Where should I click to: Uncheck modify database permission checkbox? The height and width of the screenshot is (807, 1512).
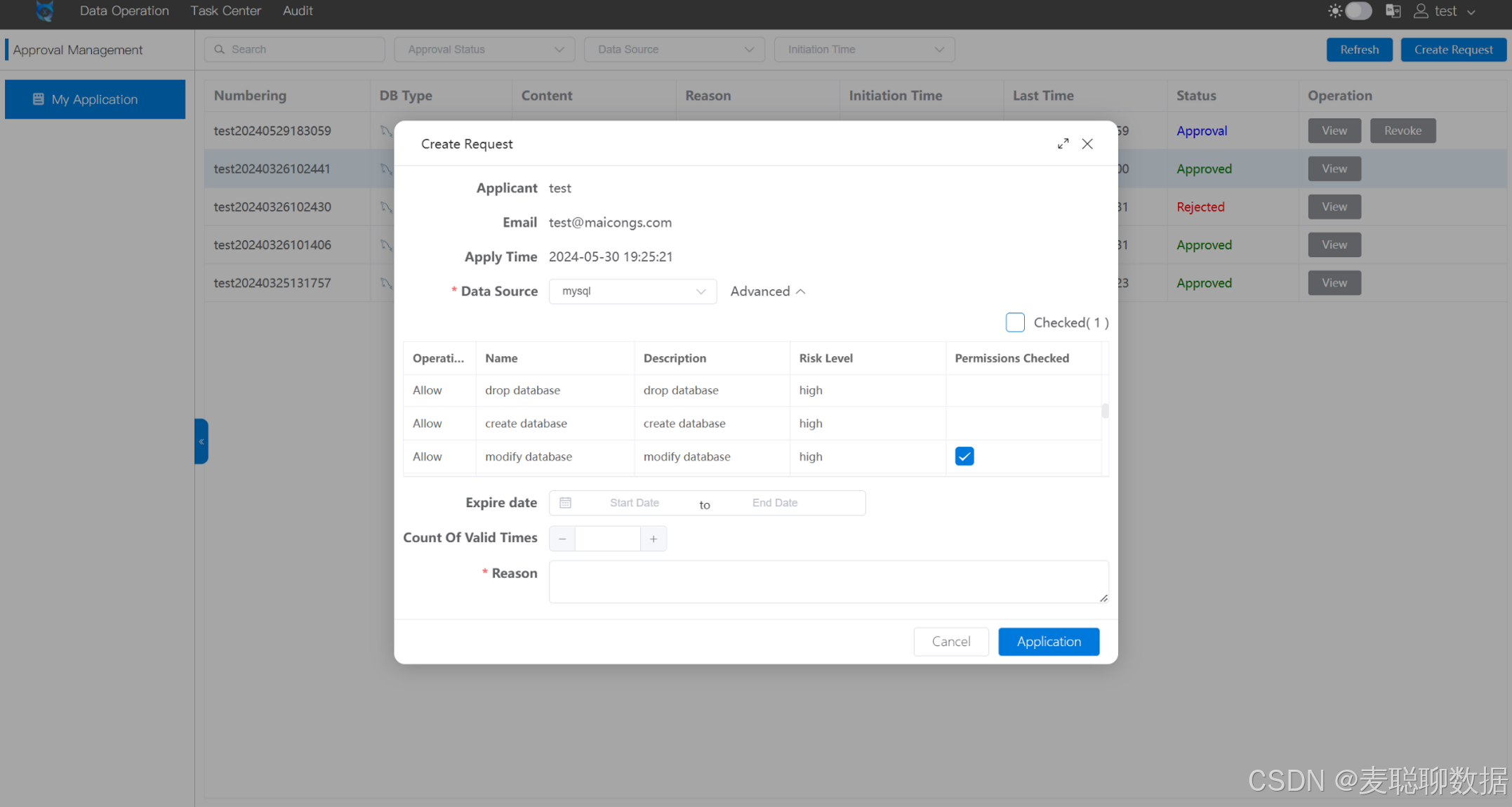click(964, 457)
